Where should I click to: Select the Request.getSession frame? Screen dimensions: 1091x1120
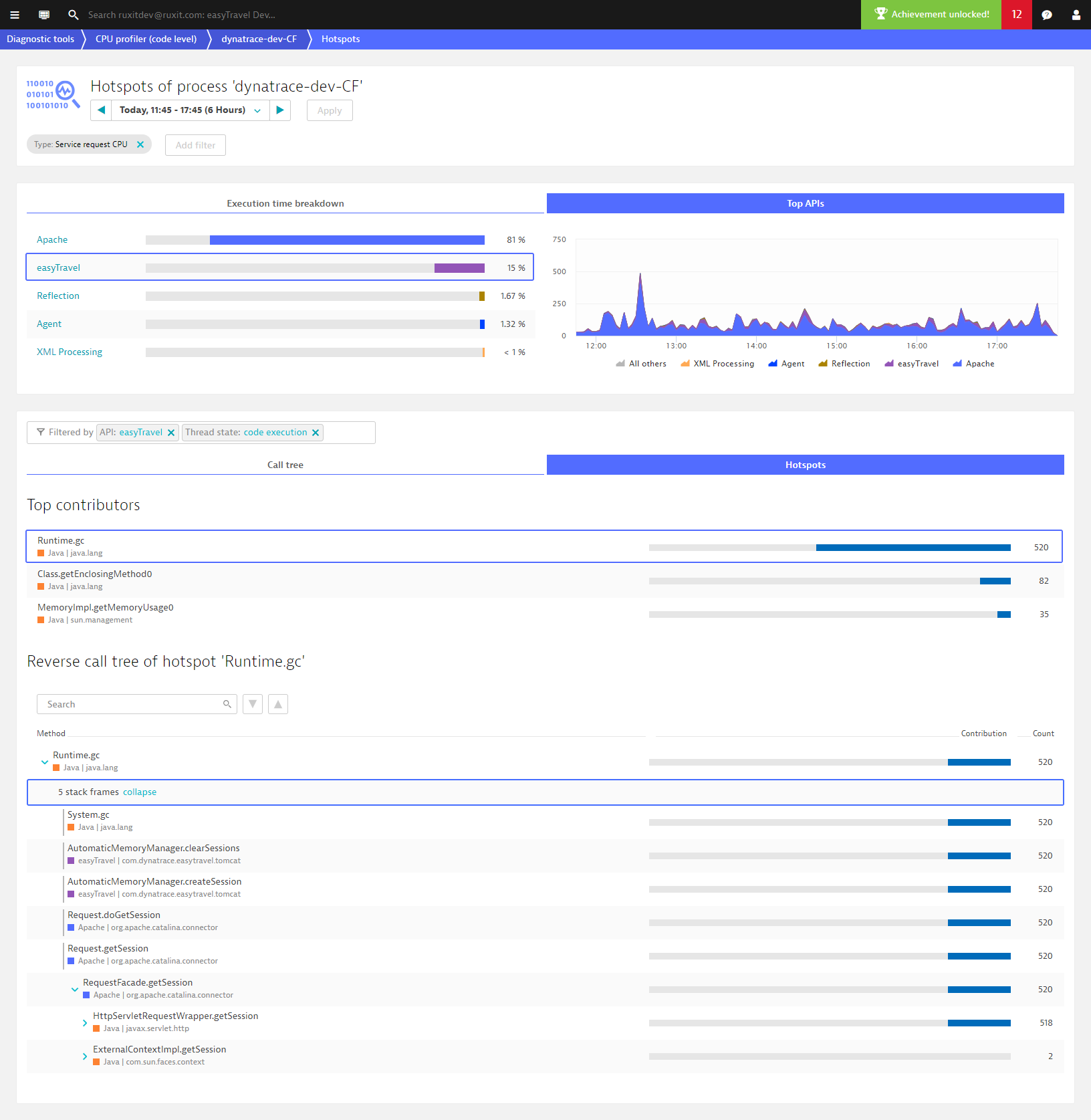pyautogui.click(x=544, y=956)
